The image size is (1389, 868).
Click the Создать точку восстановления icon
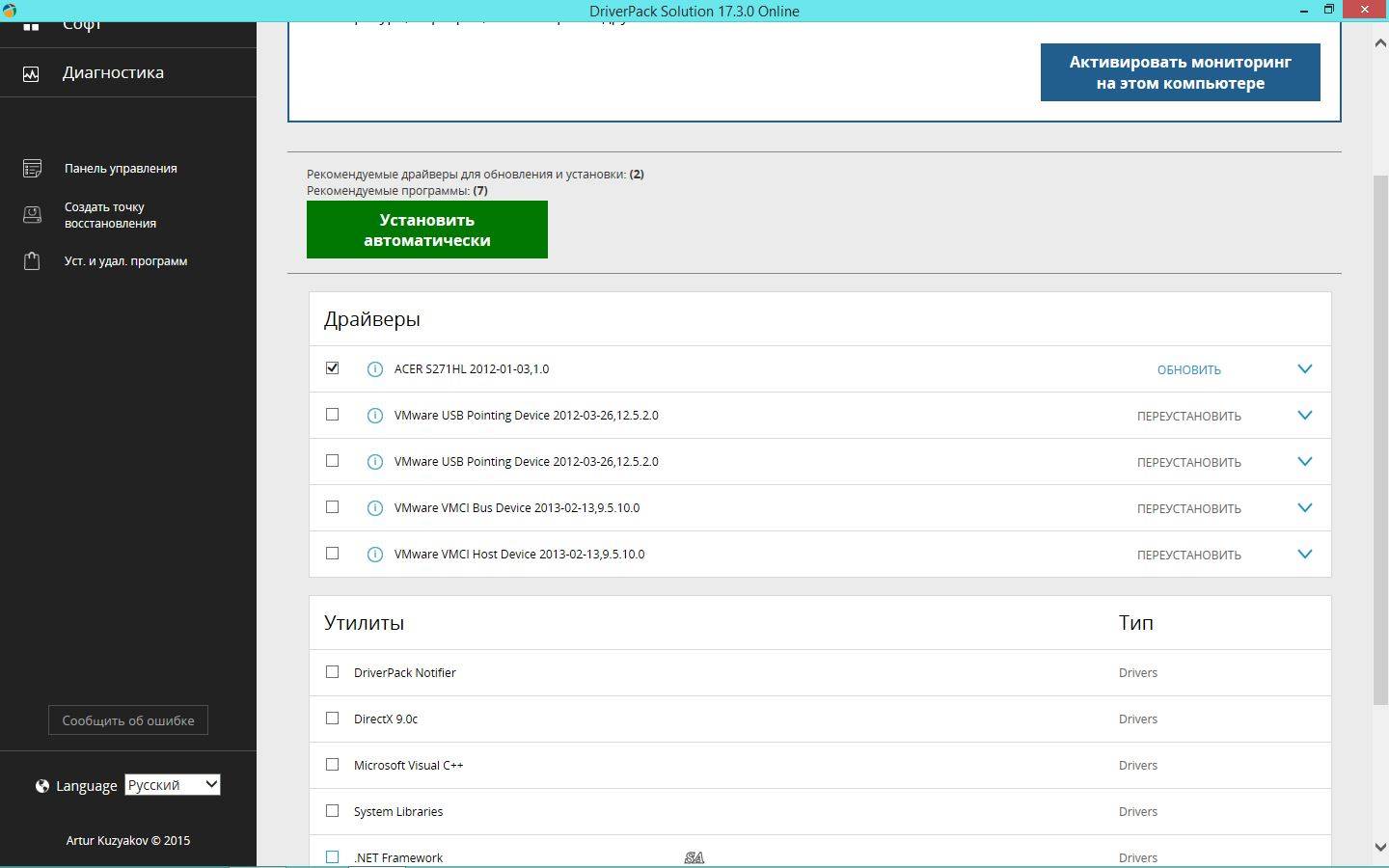click(x=32, y=215)
